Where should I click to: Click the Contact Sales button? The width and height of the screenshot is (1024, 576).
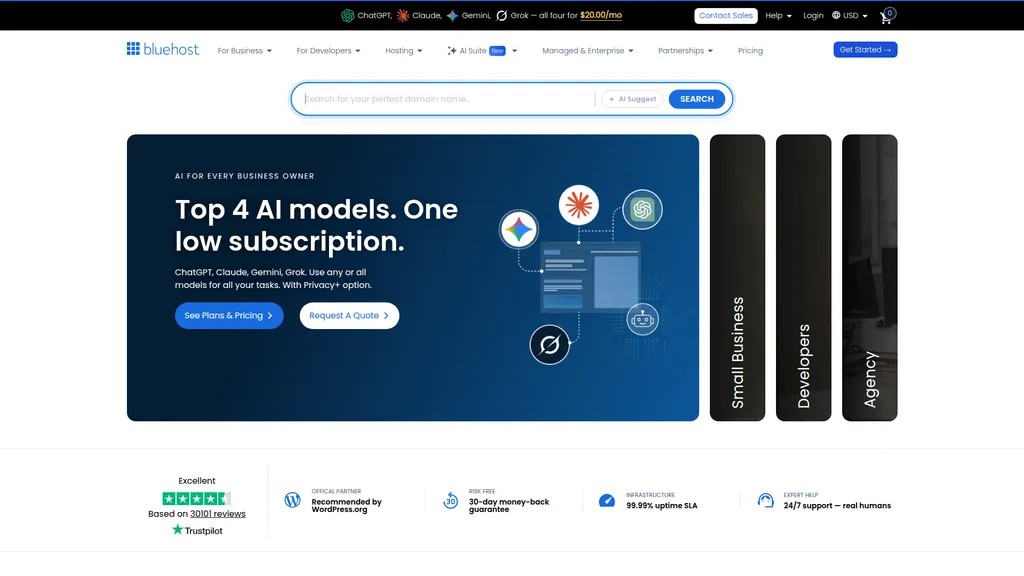726,16
